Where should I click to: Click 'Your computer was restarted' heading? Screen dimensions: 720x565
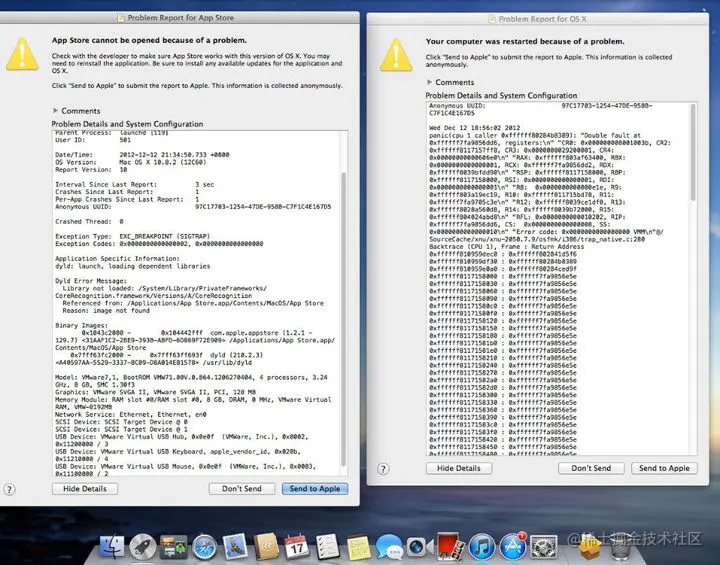click(x=525, y=41)
